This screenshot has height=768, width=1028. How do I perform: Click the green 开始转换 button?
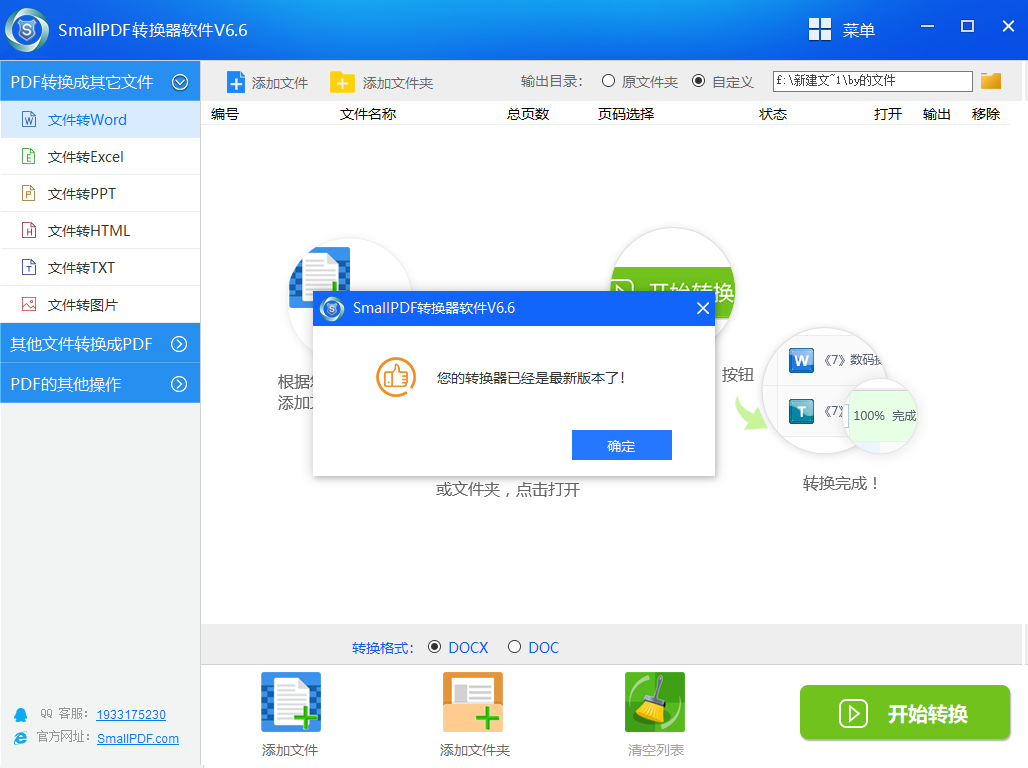click(x=905, y=712)
